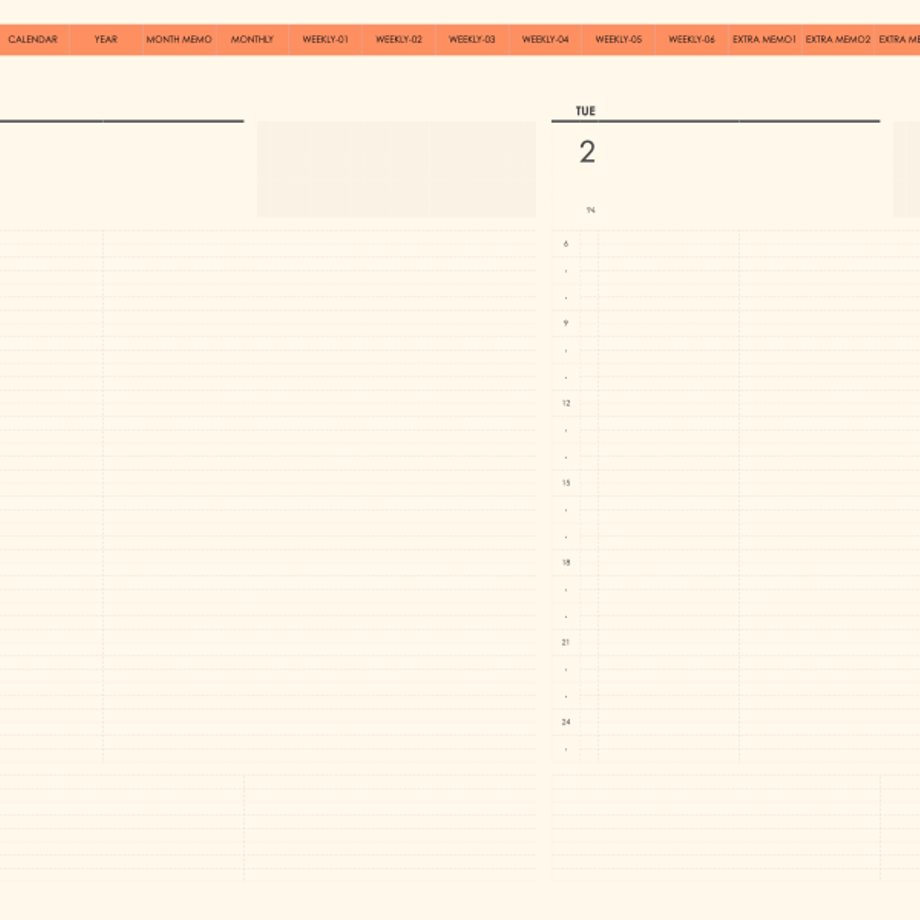This screenshot has width=920, height=920.
Task: Click the TUE day header
Action: click(586, 111)
